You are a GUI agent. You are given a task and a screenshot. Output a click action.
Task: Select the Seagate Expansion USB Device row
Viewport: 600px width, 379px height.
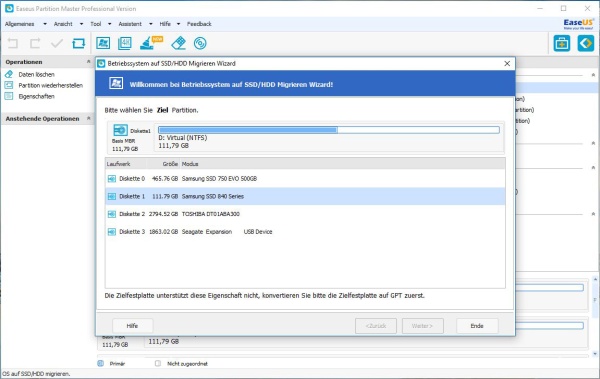[305, 232]
